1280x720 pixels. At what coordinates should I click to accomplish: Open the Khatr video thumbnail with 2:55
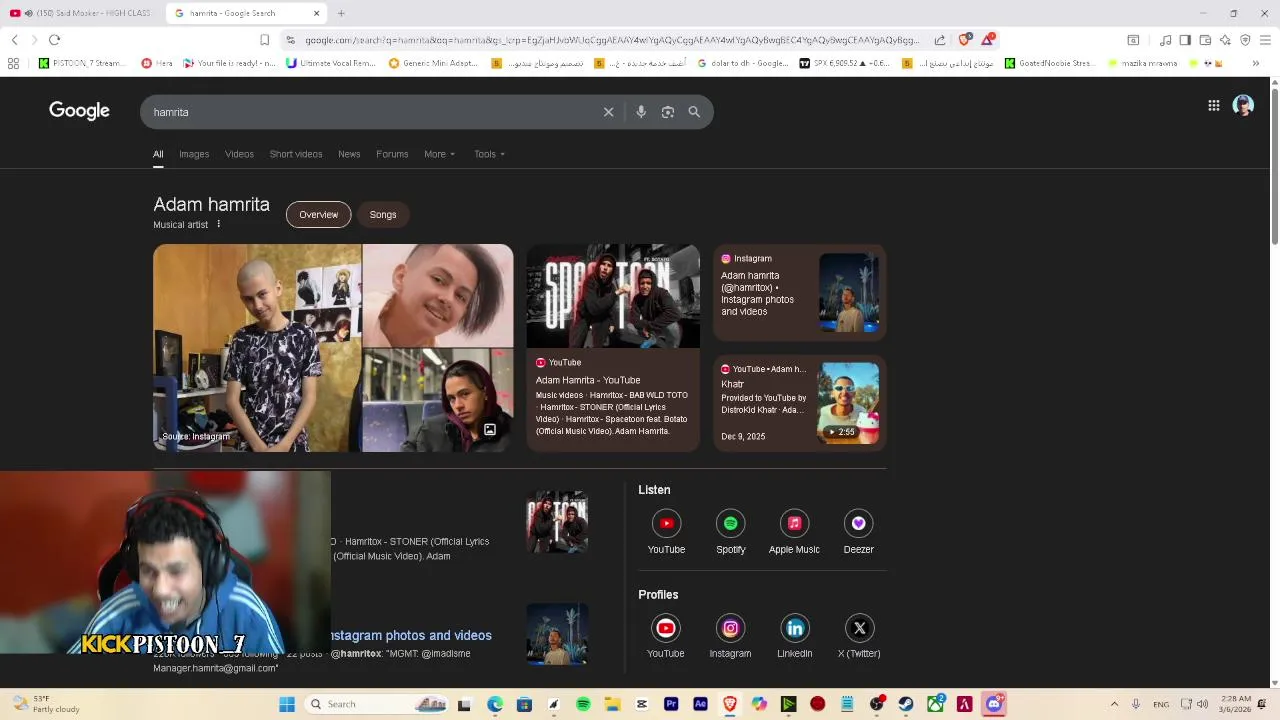click(848, 403)
